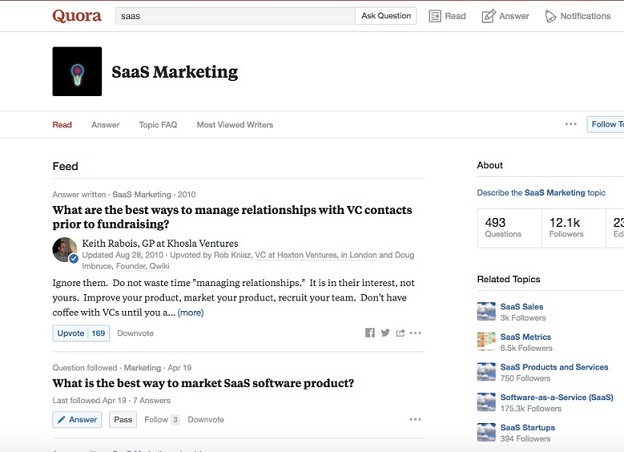The height and width of the screenshot is (452, 624).
Task: Open Software-as-a-Service (SaaS) topic link
Action: pyautogui.click(x=557, y=397)
